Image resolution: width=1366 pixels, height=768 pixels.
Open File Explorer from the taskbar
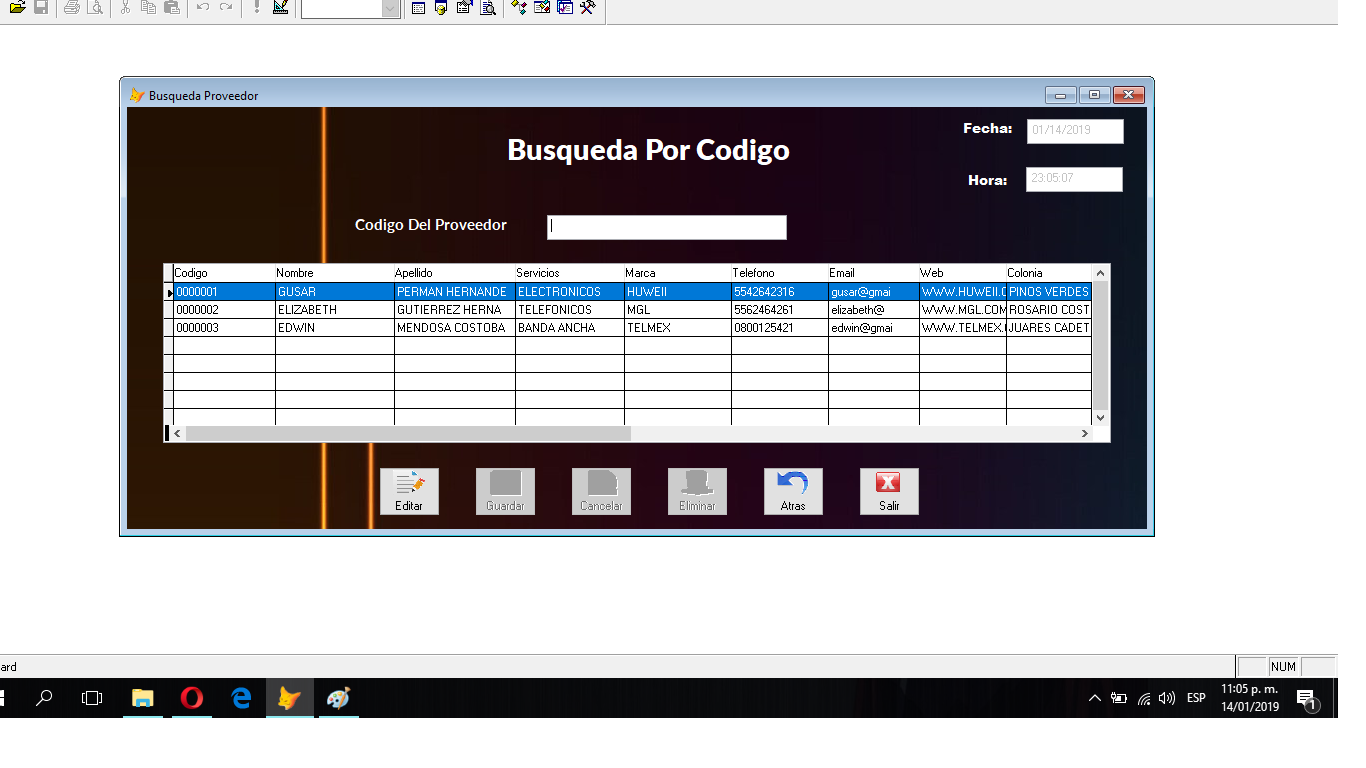coord(143,698)
